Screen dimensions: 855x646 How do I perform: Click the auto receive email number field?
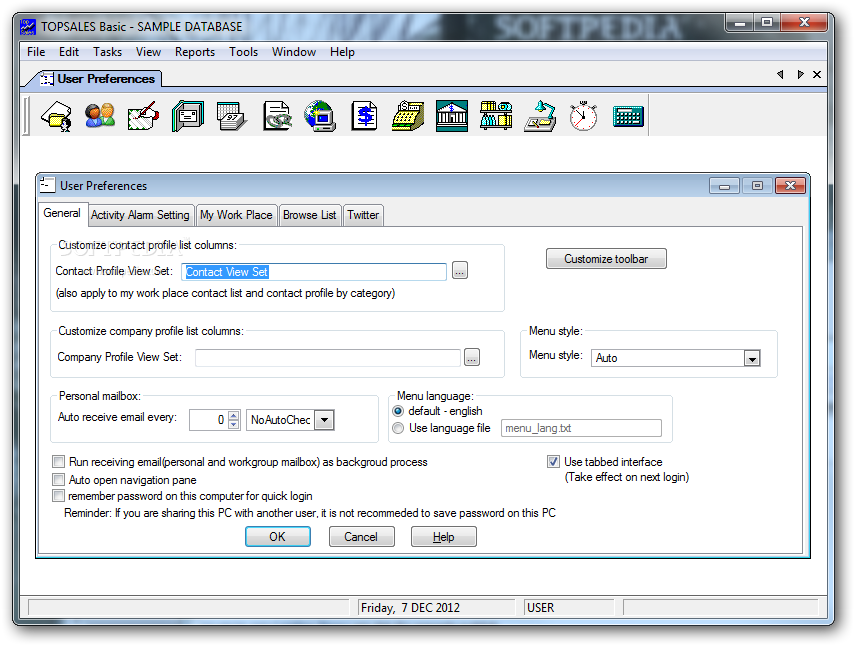(x=208, y=420)
